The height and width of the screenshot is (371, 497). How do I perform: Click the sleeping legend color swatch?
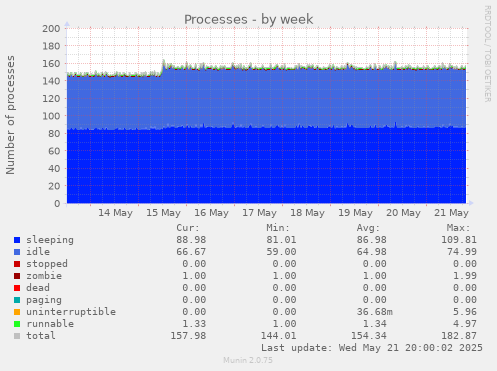coord(17,240)
